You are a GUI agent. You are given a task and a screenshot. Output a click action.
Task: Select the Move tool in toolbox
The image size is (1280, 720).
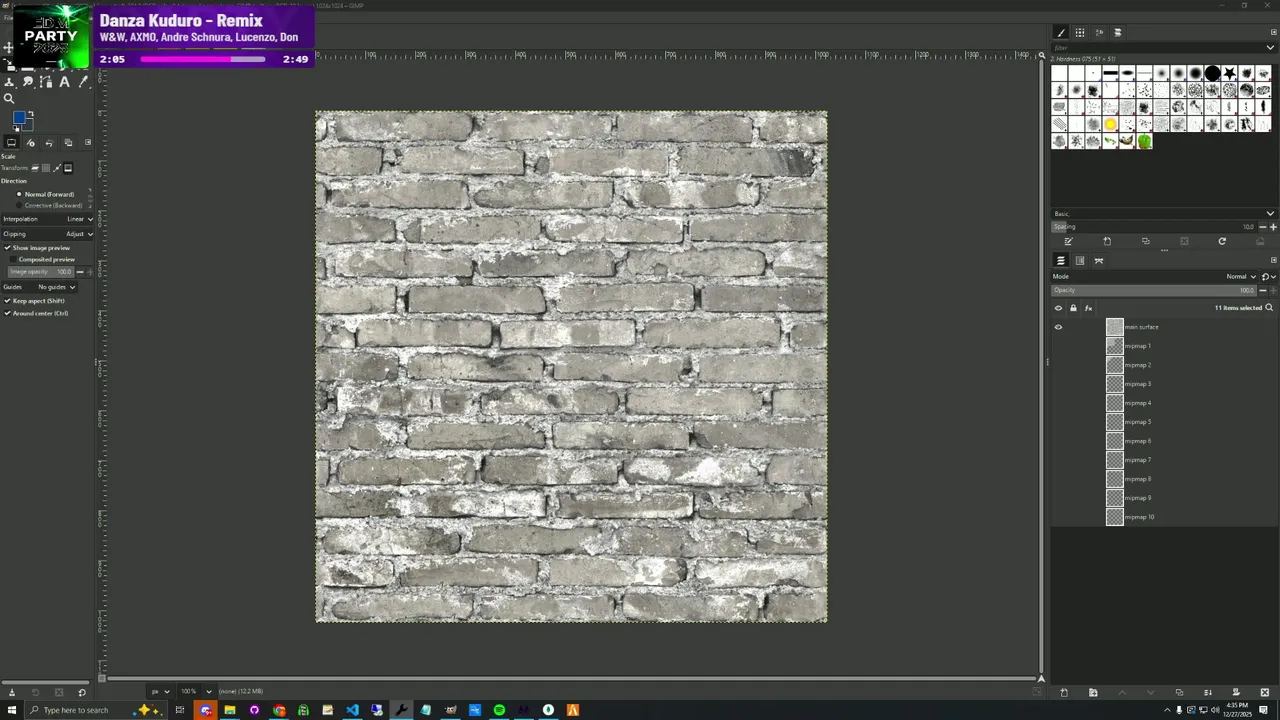[x=8, y=48]
